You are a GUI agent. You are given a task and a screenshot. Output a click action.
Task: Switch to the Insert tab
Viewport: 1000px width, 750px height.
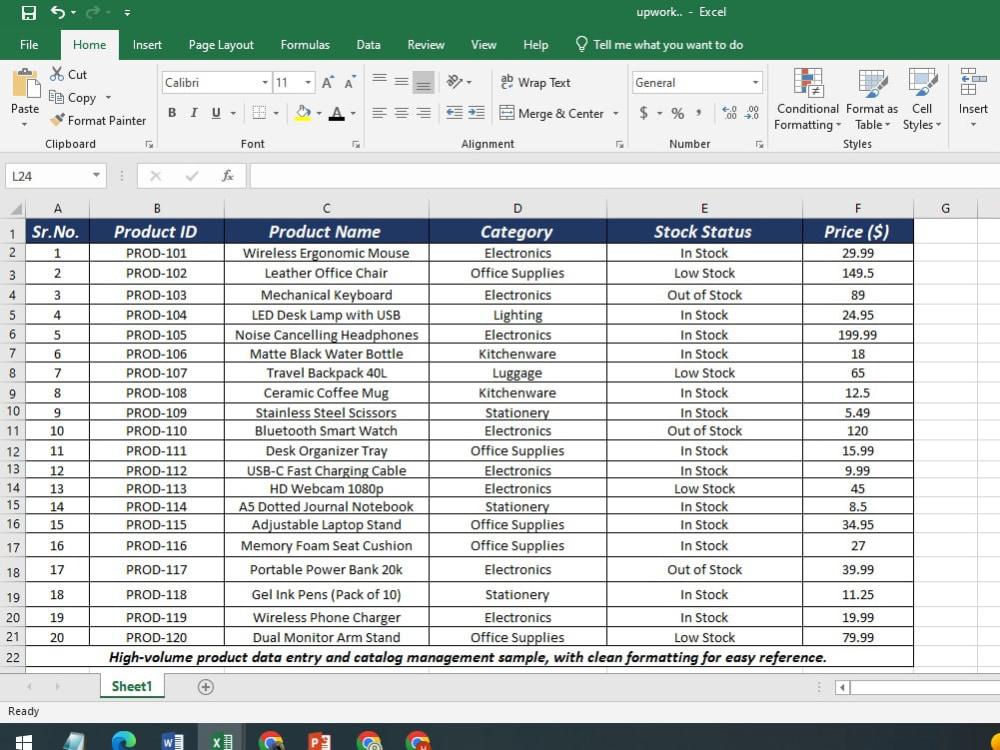click(147, 45)
